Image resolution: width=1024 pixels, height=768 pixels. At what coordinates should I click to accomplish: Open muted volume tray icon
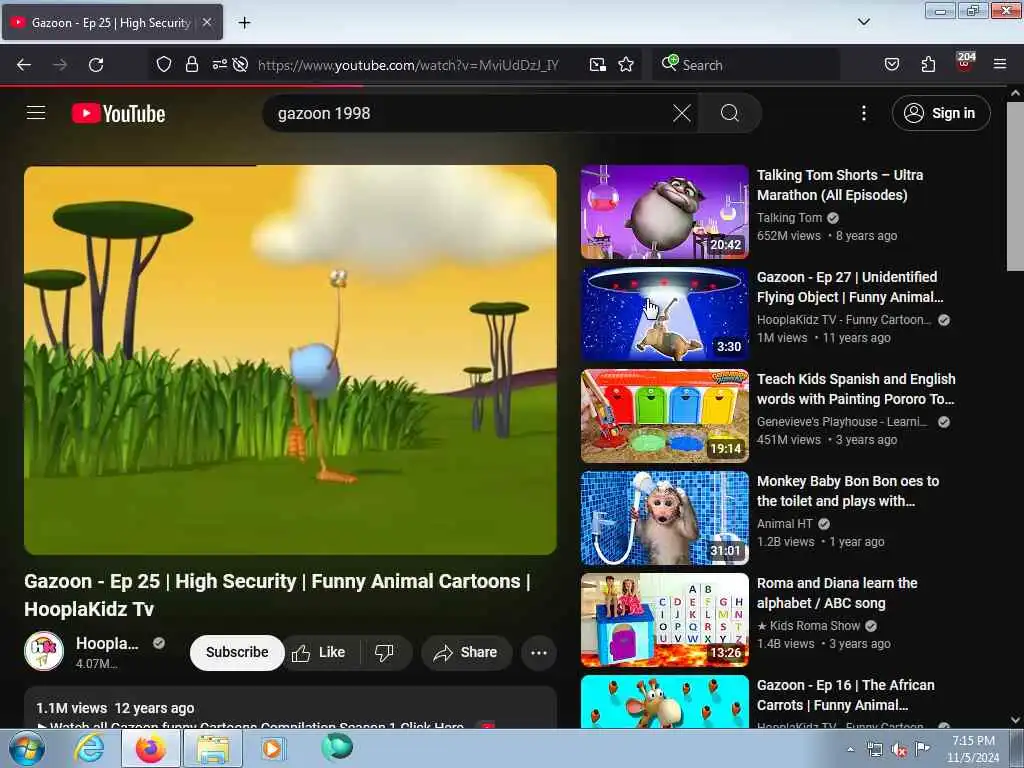899,750
